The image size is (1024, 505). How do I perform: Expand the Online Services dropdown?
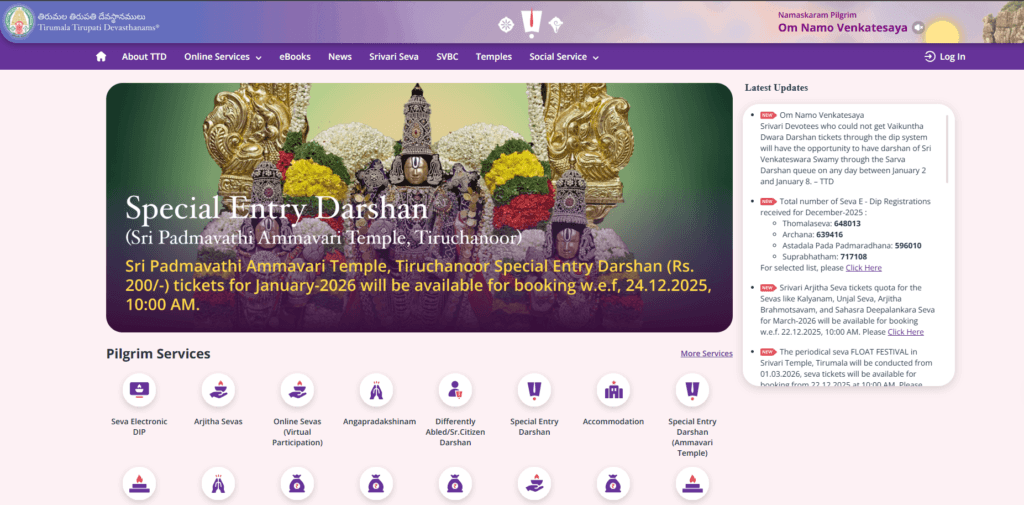(x=223, y=57)
